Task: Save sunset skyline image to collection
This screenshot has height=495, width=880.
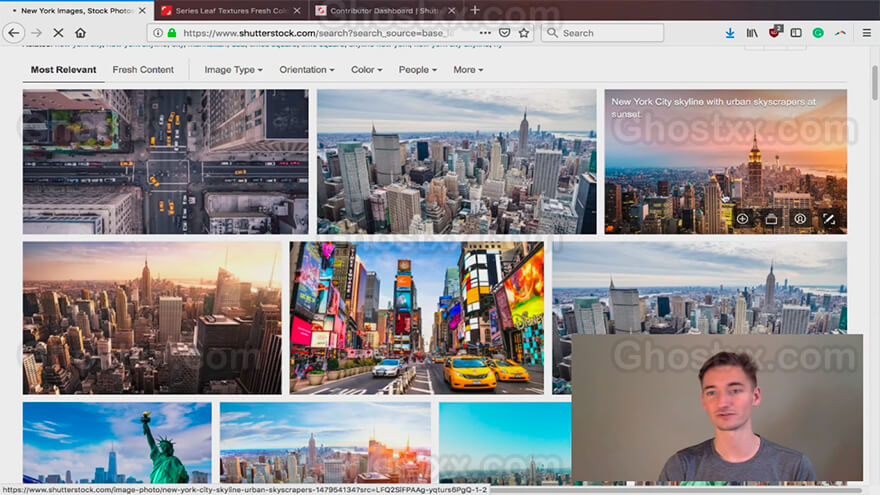Action: [x=771, y=219]
